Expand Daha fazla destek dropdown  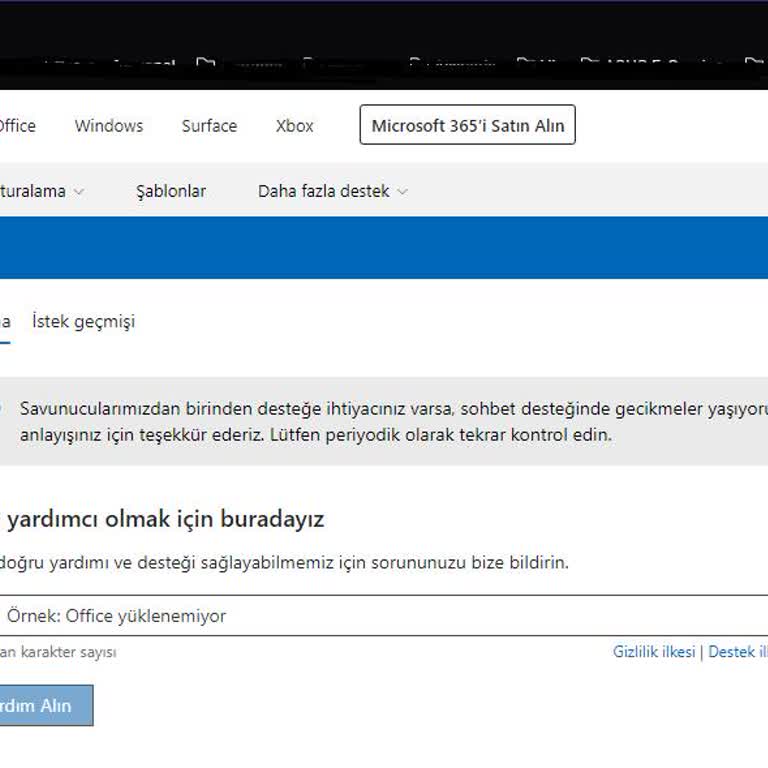tap(333, 191)
